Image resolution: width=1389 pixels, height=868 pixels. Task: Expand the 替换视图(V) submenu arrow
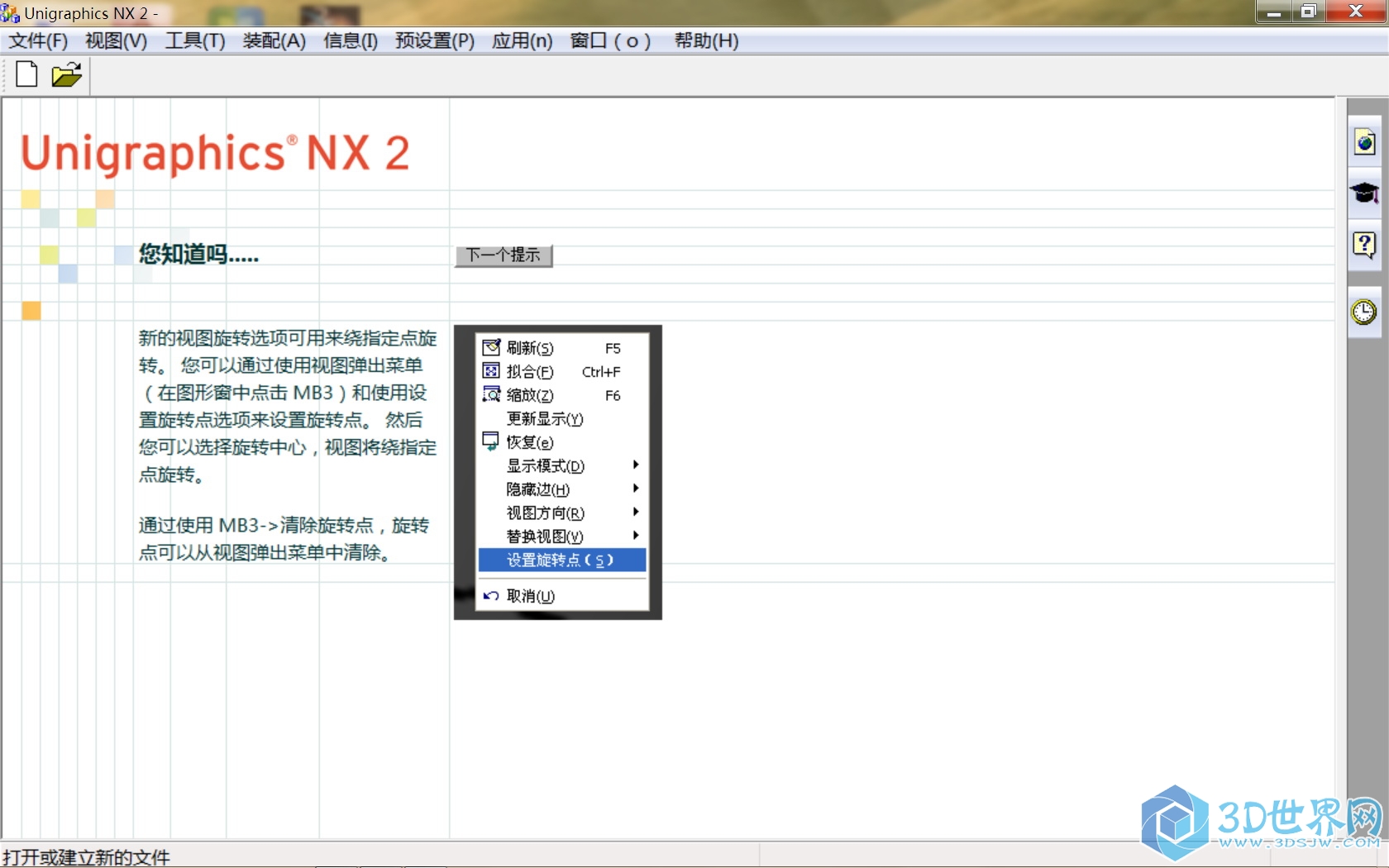(x=636, y=535)
